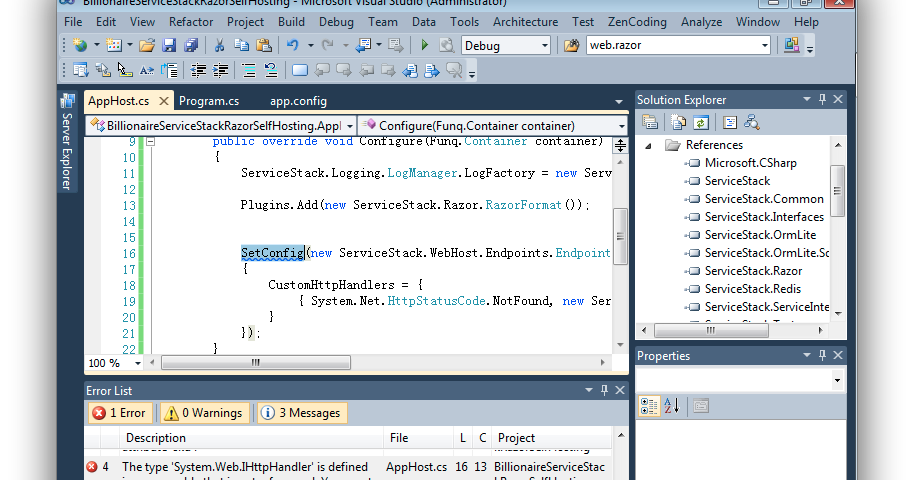Click View Code icon in Solution Explorer
Image resolution: width=914 pixels, height=480 pixels.
click(729, 122)
